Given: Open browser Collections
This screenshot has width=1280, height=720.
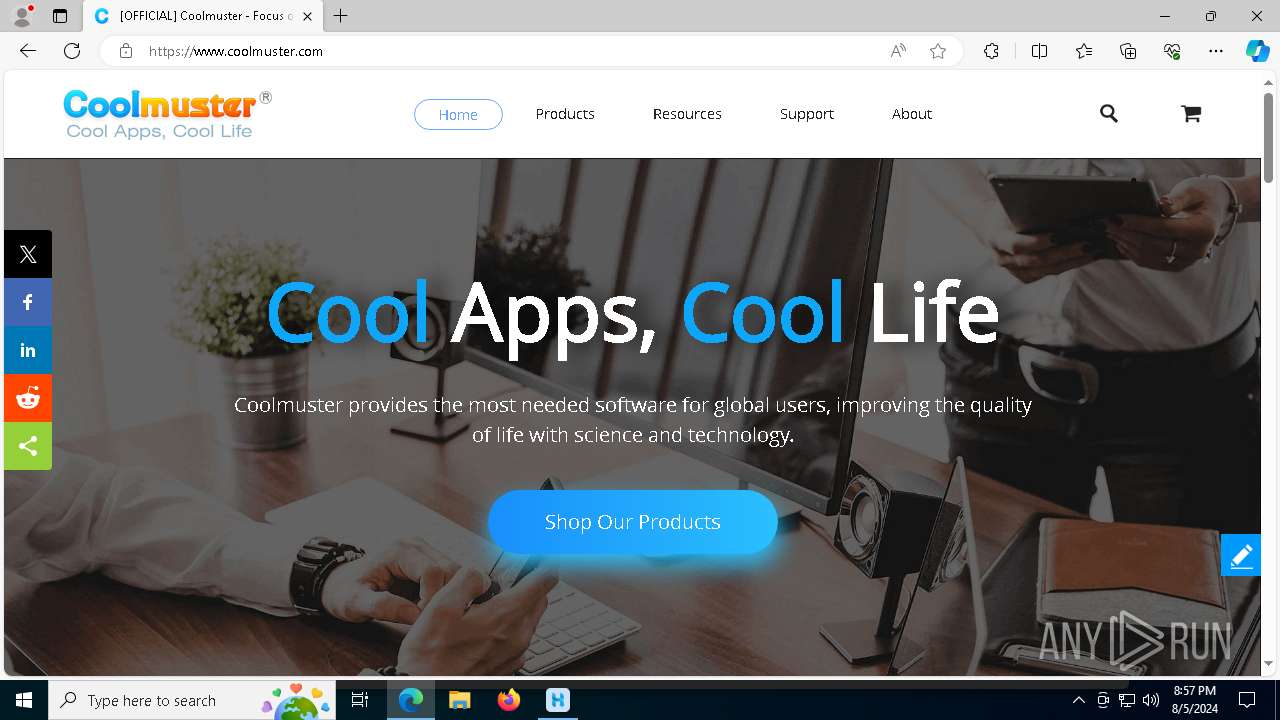Looking at the screenshot, I should tap(1128, 51).
